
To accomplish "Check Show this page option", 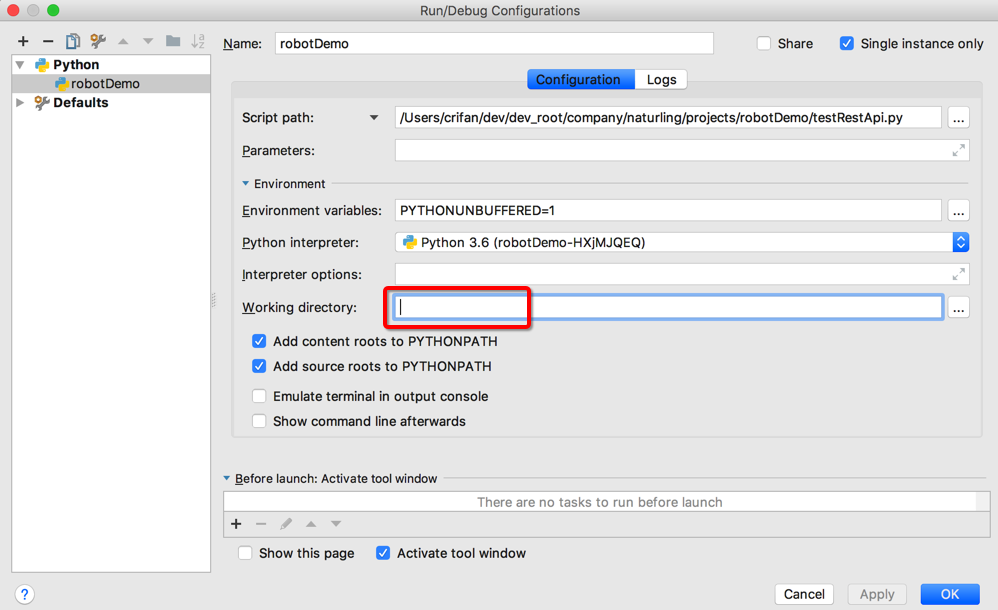I will 245,553.
